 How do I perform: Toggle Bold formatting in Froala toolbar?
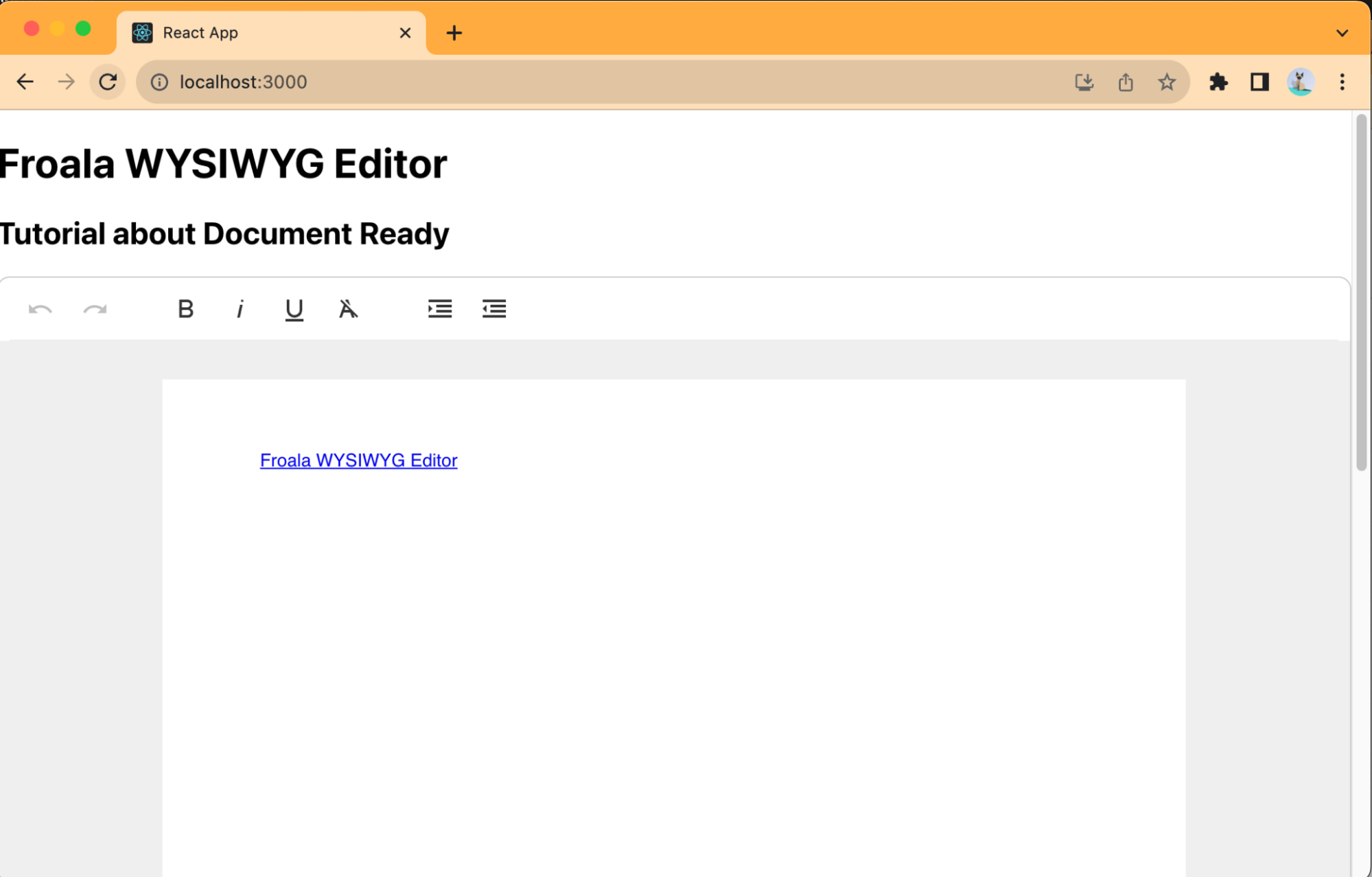click(x=185, y=309)
